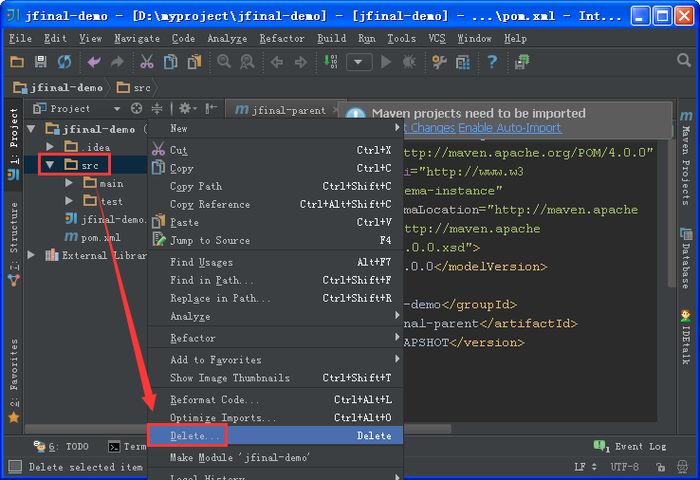The height and width of the screenshot is (480, 700).
Task: Select pom.xml in the project tree
Action: [x=92, y=237]
